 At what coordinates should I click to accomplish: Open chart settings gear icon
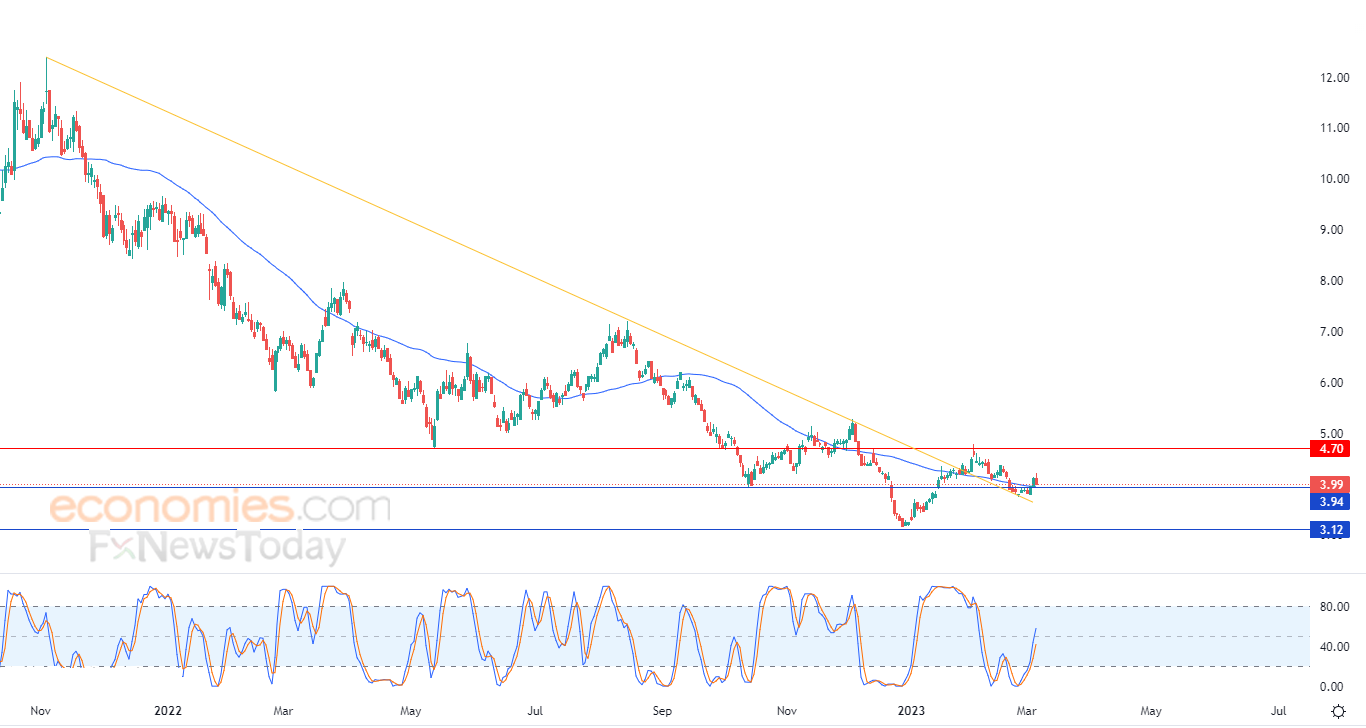[x=1338, y=711]
